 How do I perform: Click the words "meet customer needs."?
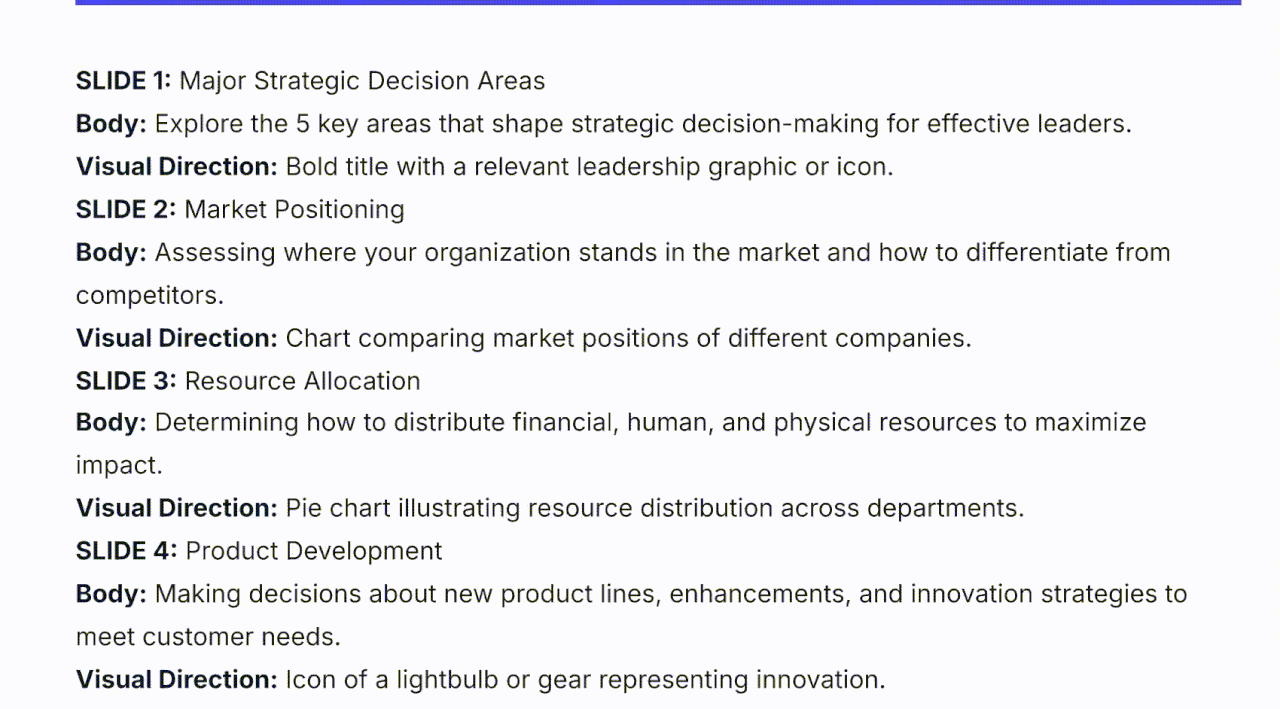click(208, 637)
